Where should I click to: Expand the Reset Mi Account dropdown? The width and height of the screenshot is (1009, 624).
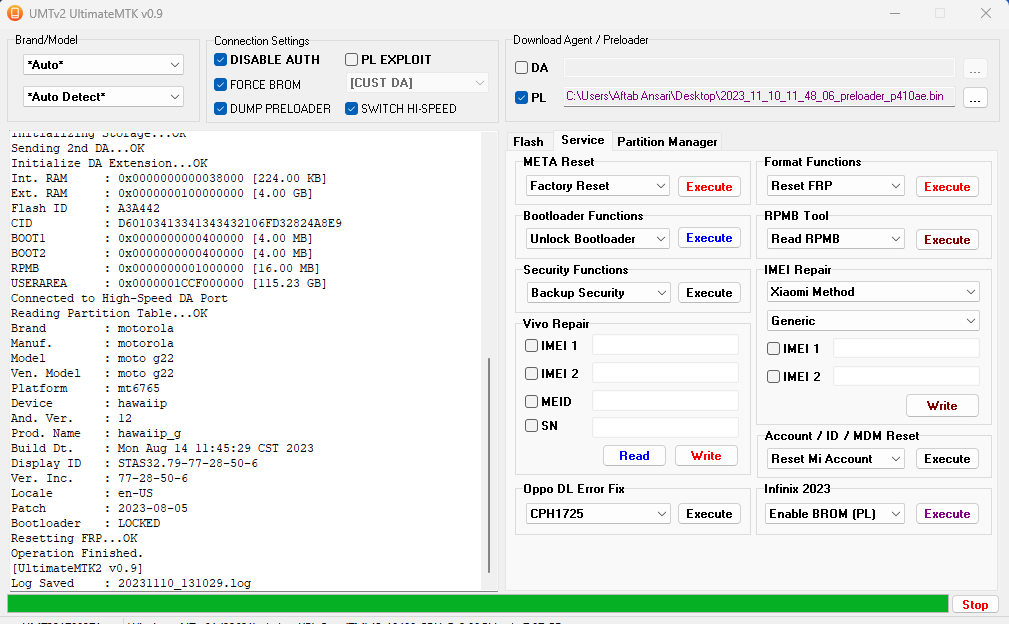tap(836, 459)
